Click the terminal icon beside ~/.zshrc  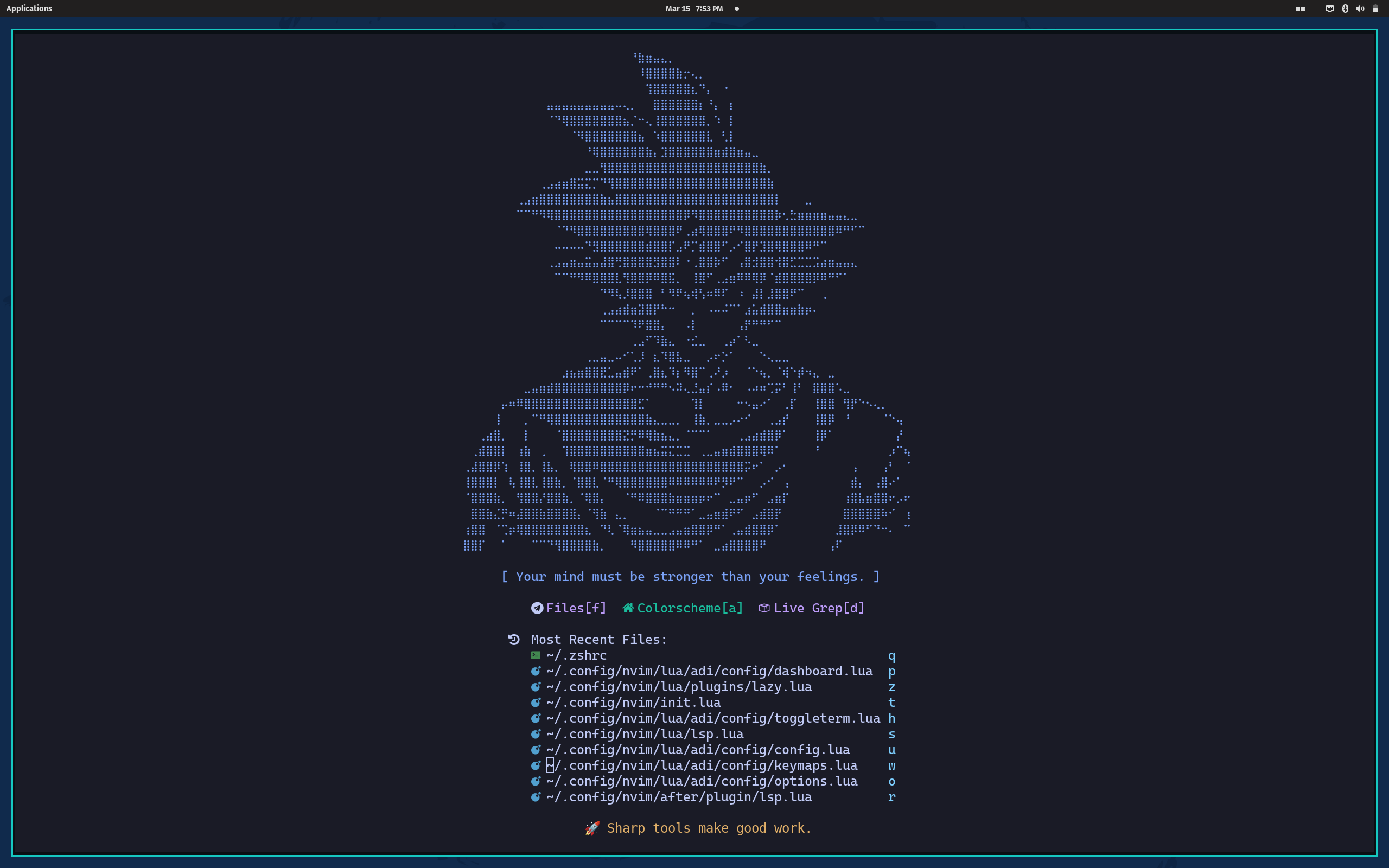click(536, 655)
